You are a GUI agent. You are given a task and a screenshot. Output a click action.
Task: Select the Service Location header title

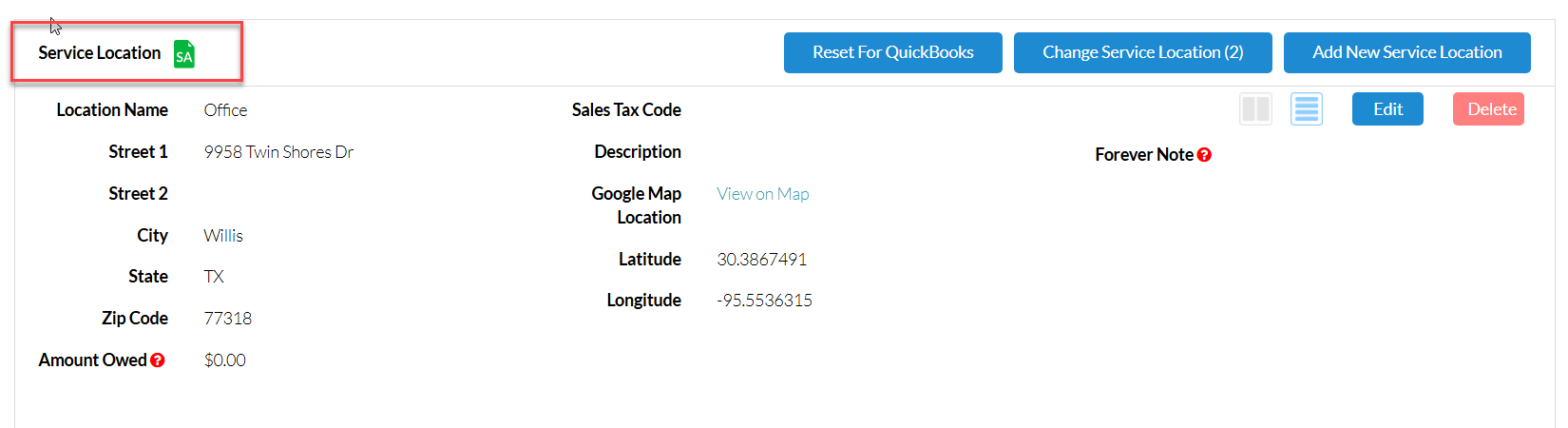pos(100,53)
